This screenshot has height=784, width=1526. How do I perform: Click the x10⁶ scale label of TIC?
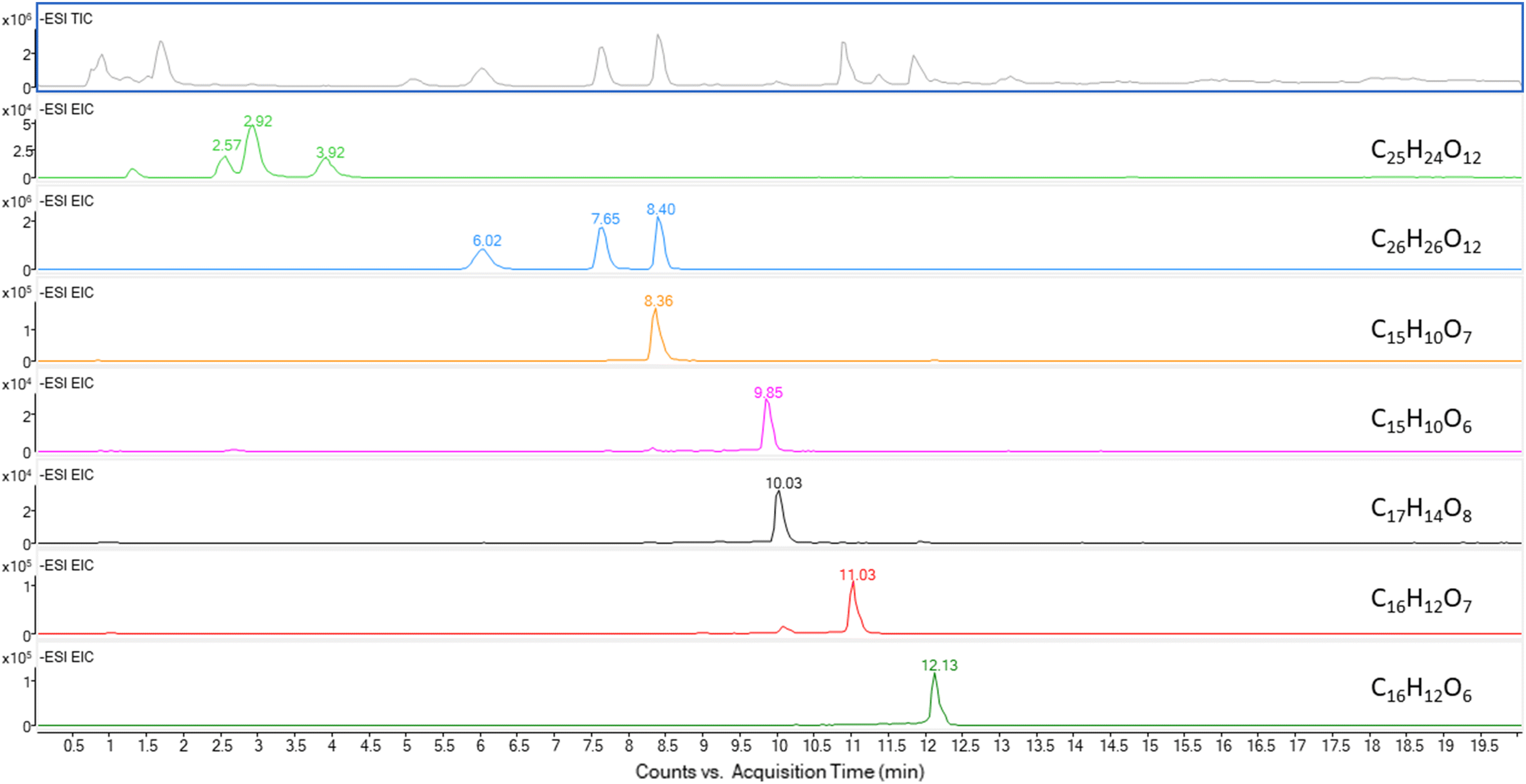click(16, 20)
